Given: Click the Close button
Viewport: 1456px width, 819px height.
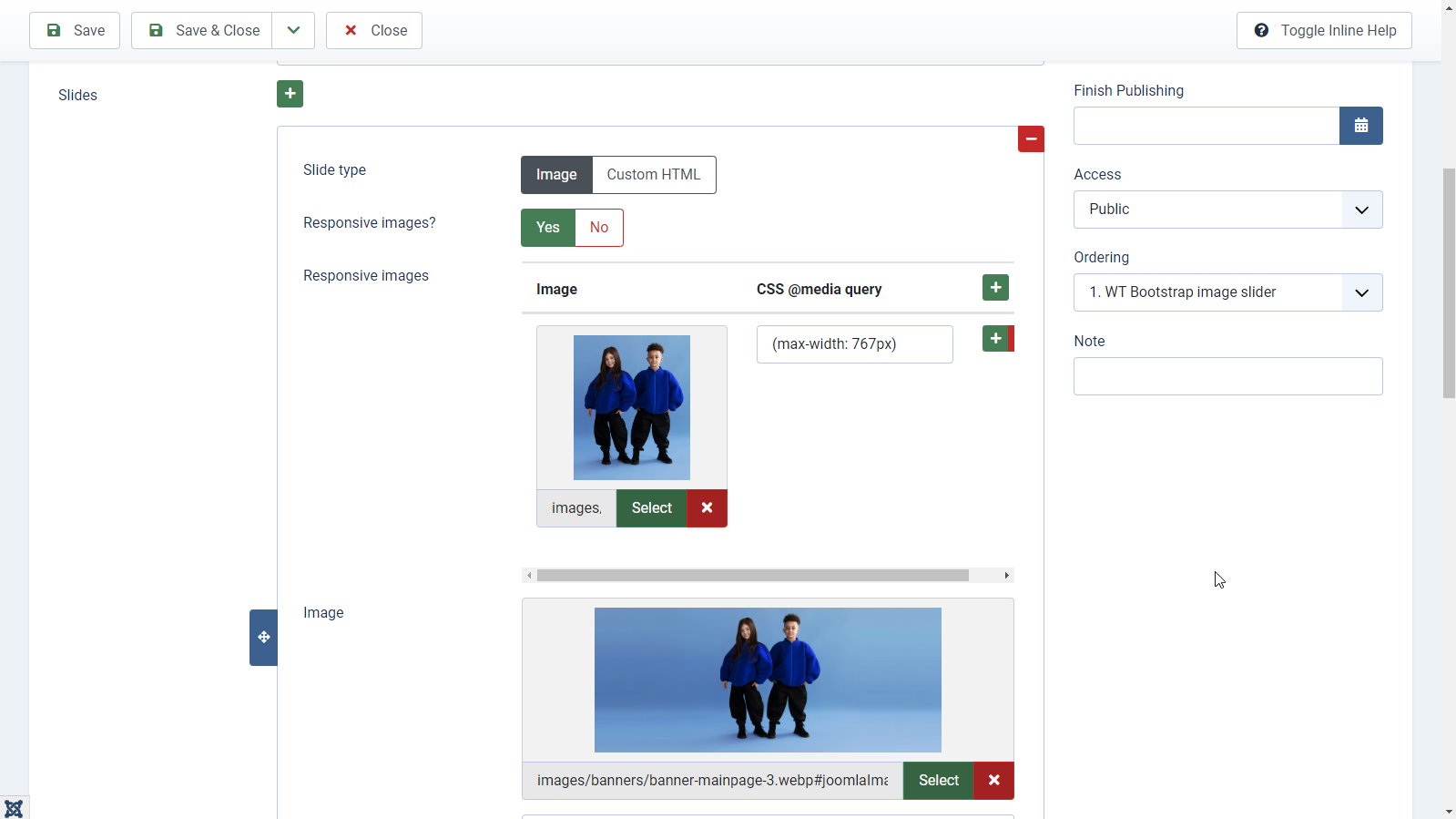Looking at the screenshot, I should coord(374,30).
